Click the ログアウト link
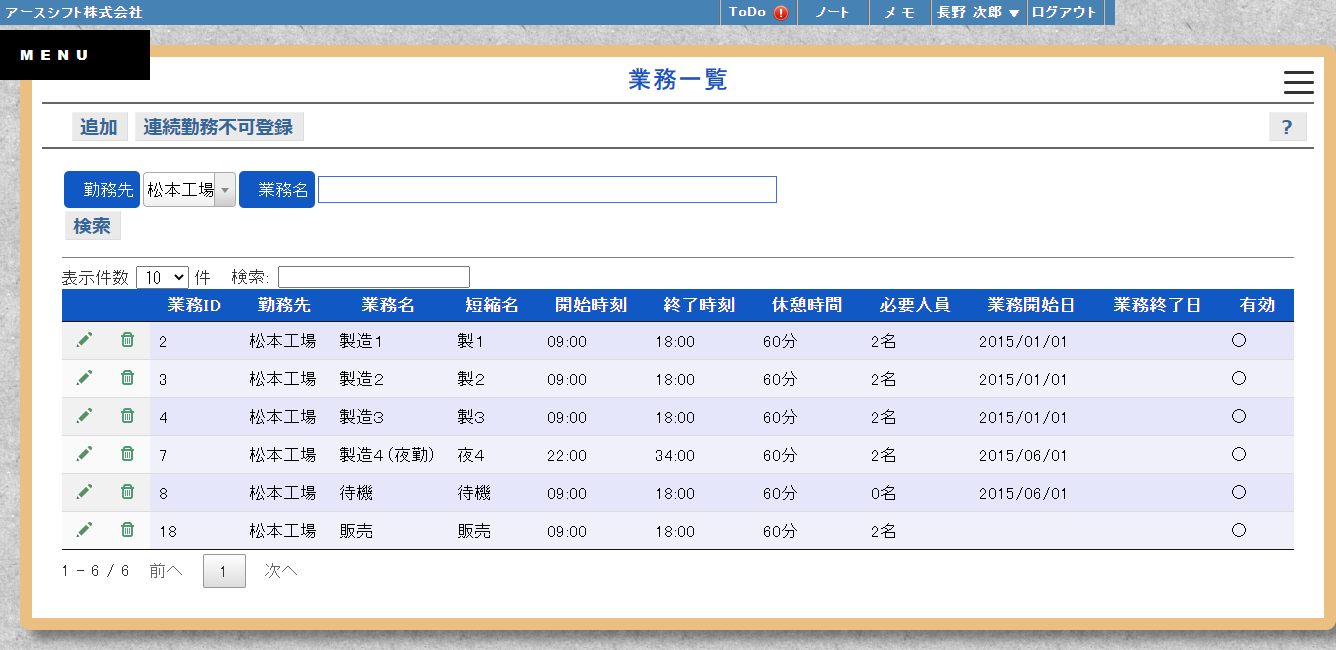 coord(1064,13)
